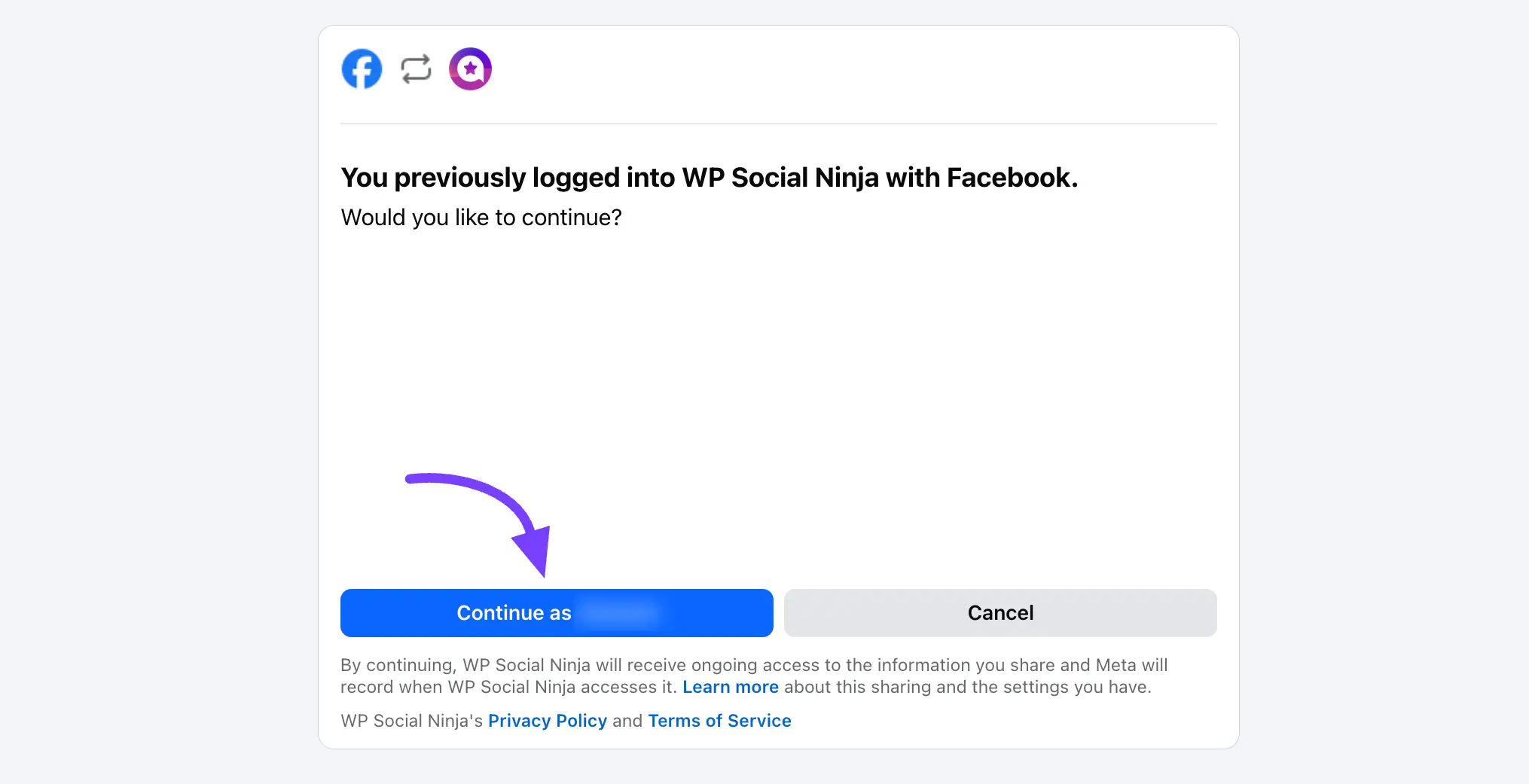Click the gray Cancel option on the right
Image resolution: width=1529 pixels, height=784 pixels.
[999, 612]
